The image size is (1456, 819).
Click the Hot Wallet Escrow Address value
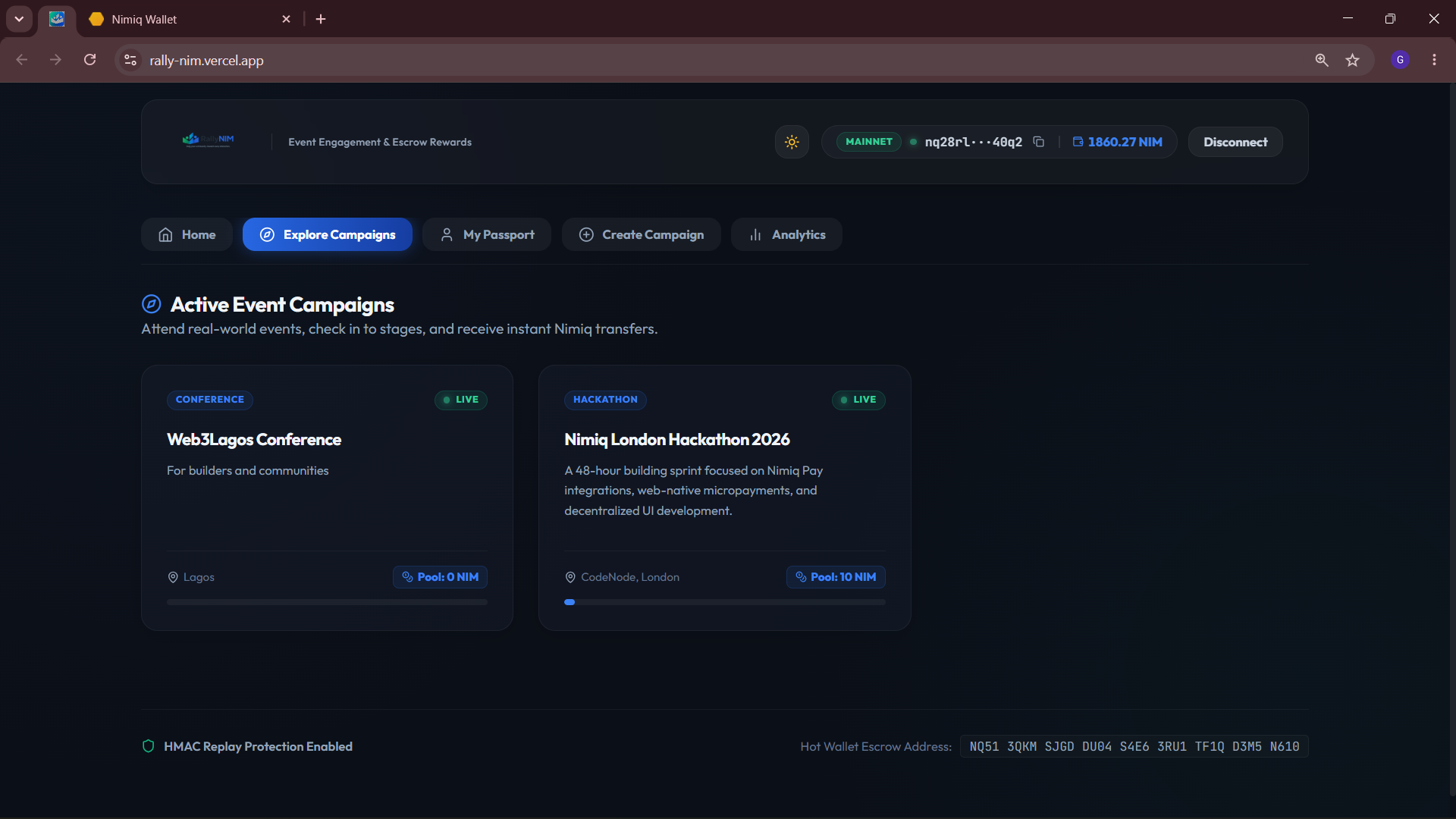pos(1134,746)
